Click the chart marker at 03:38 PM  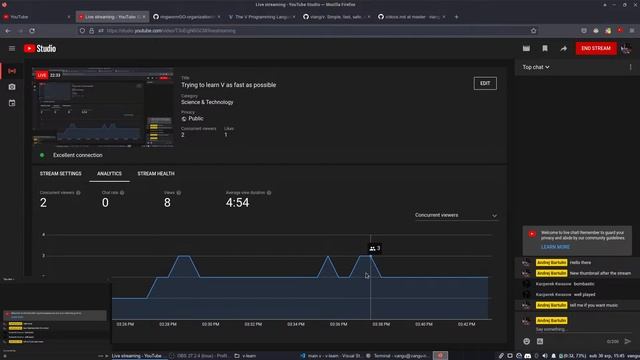[371, 256]
